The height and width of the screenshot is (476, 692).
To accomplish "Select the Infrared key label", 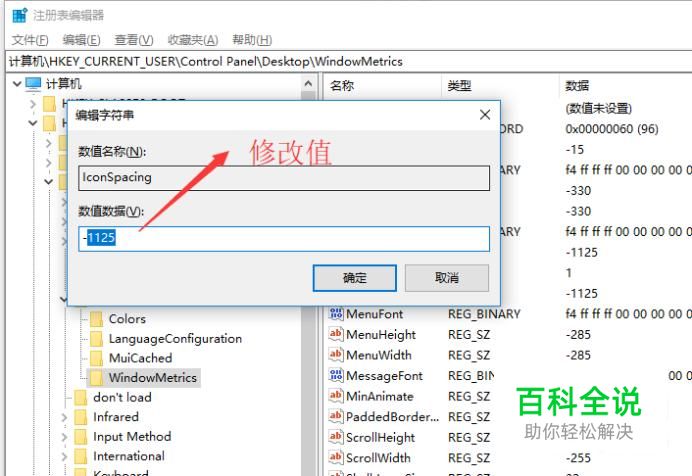I will [116, 417].
